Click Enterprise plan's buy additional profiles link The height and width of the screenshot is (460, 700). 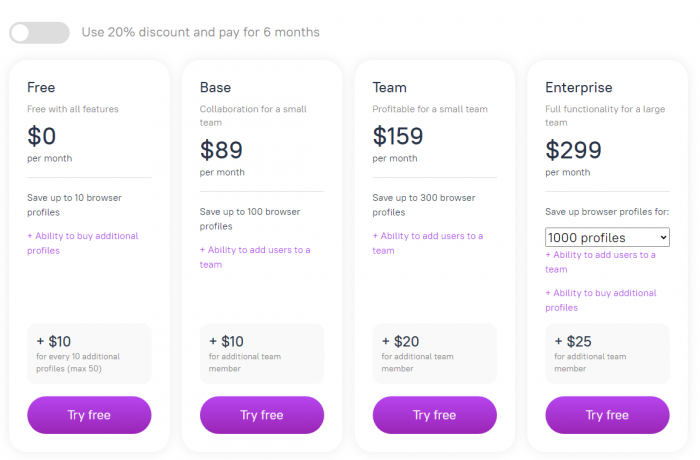point(600,300)
